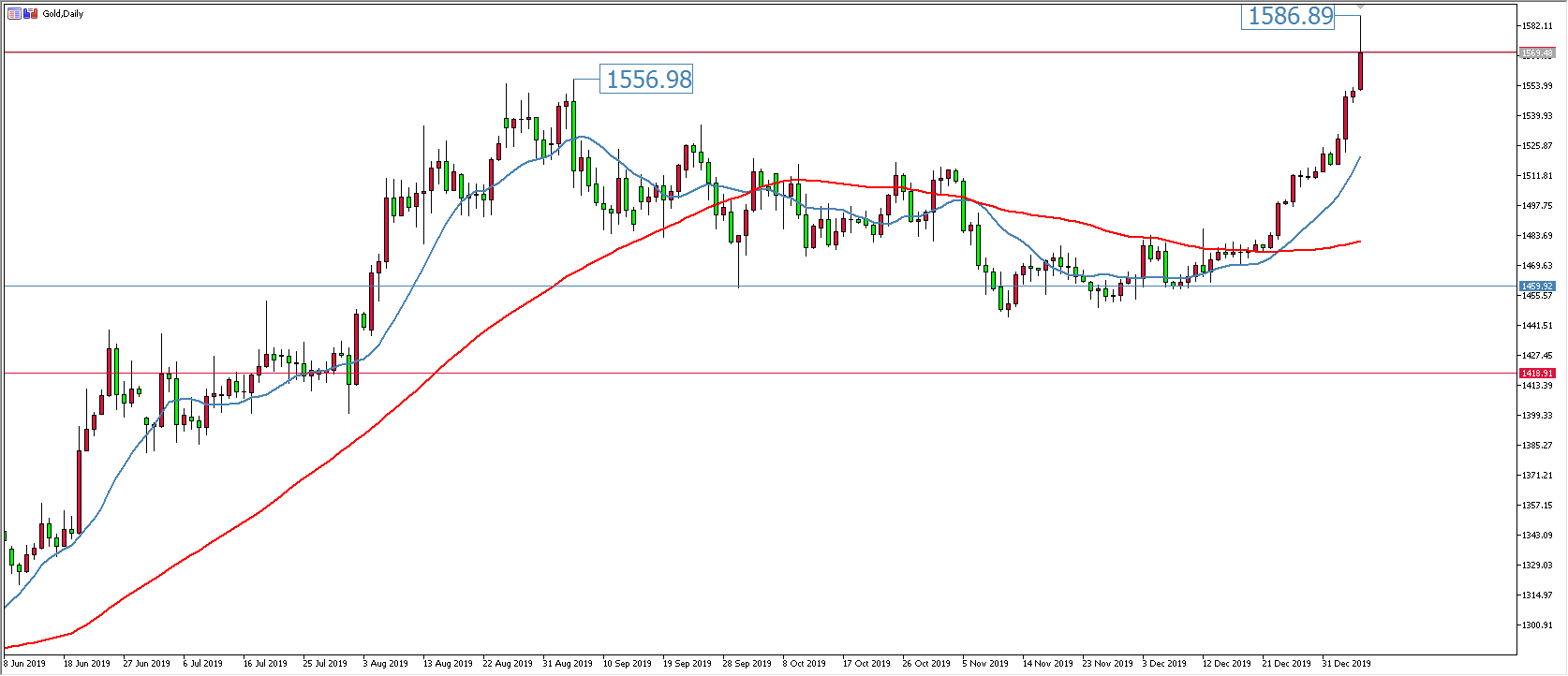Select the 1459.92 blue level price tag

click(1537, 287)
